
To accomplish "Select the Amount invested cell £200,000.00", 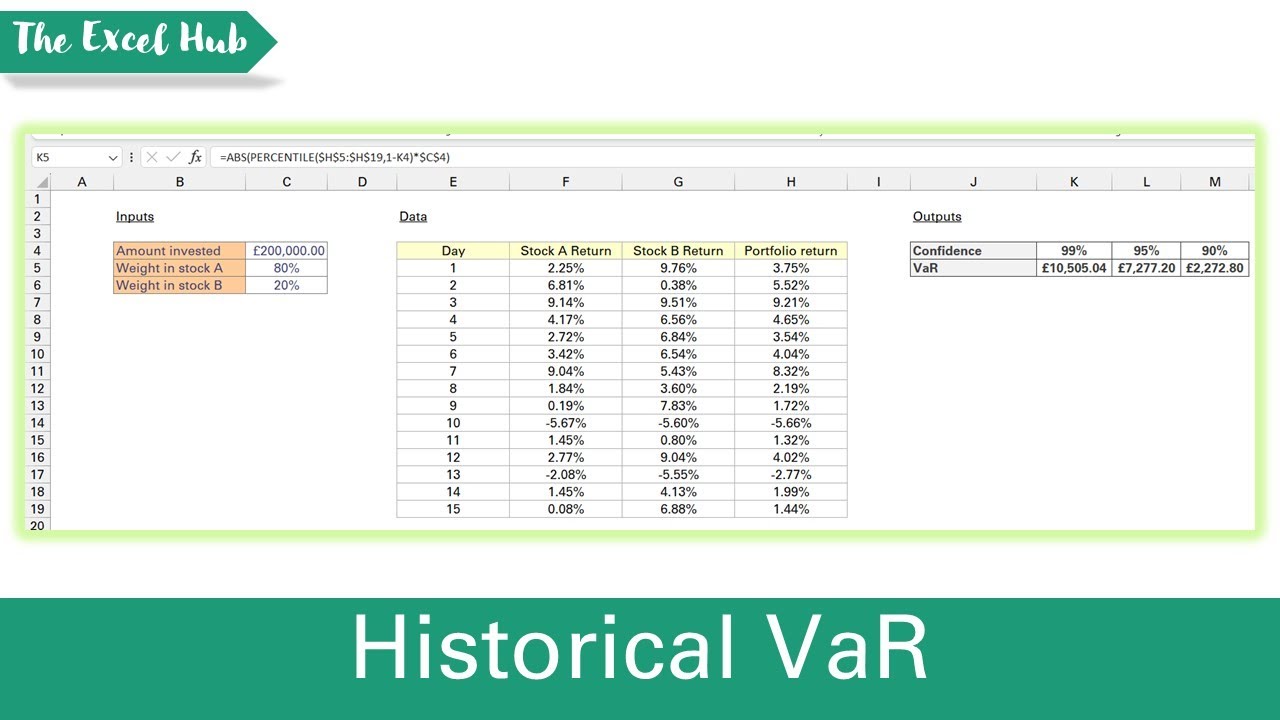I will [287, 251].
